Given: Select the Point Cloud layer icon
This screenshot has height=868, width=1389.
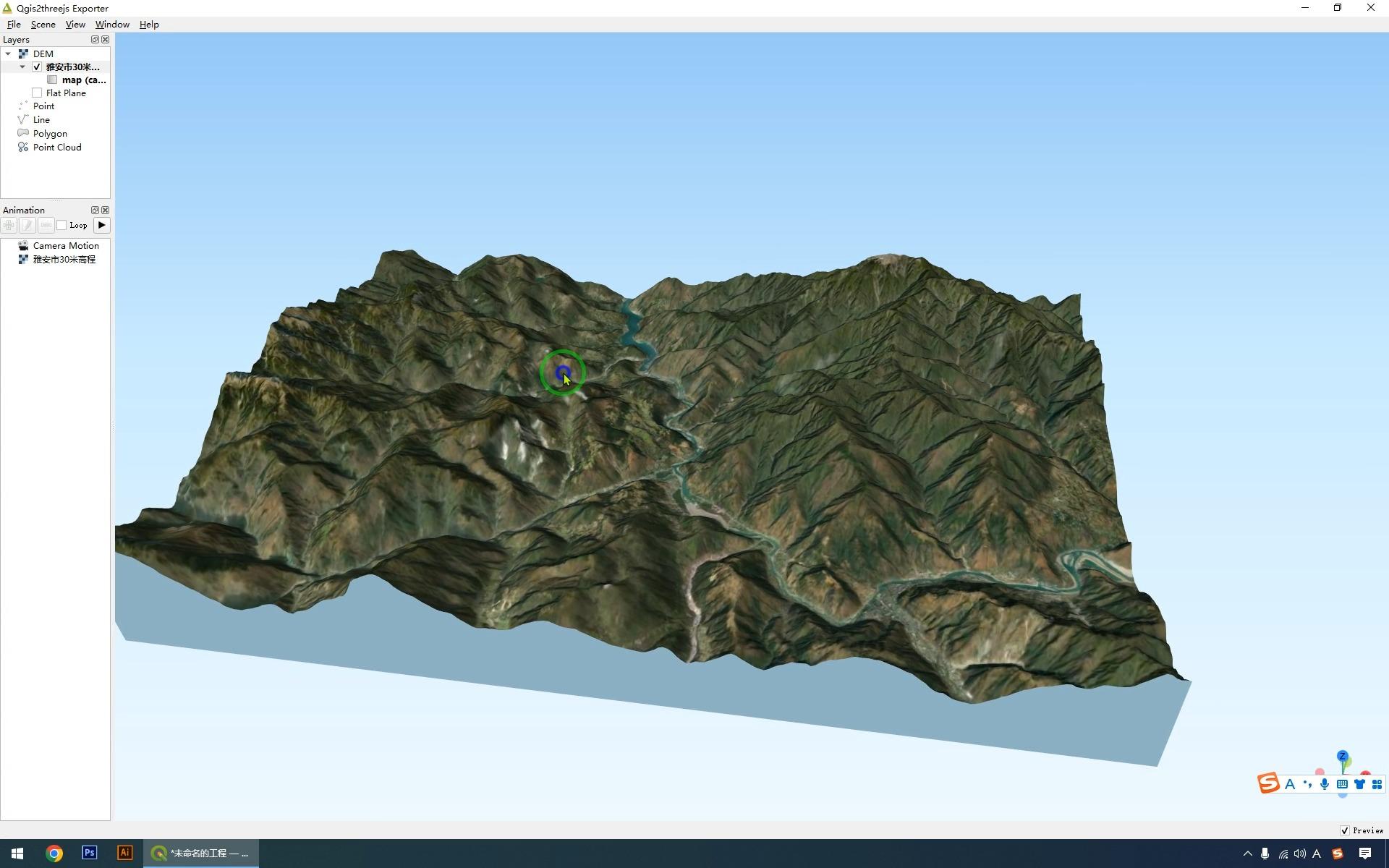Looking at the screenshot, I should pyautogui.click(x=22, y=147).
